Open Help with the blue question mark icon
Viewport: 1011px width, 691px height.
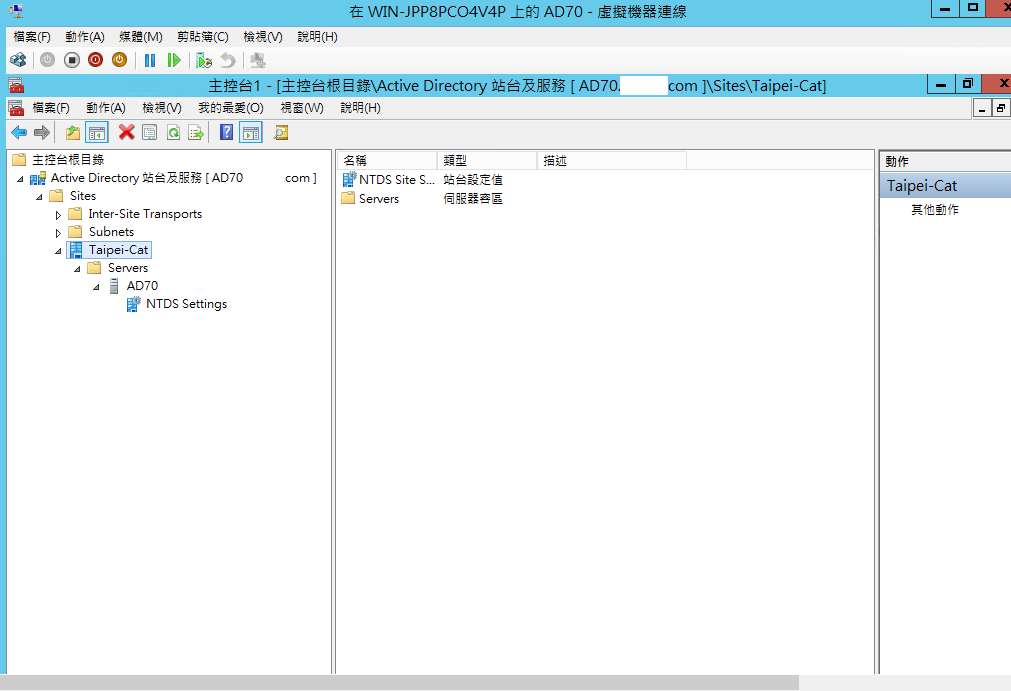coord(226,132)
